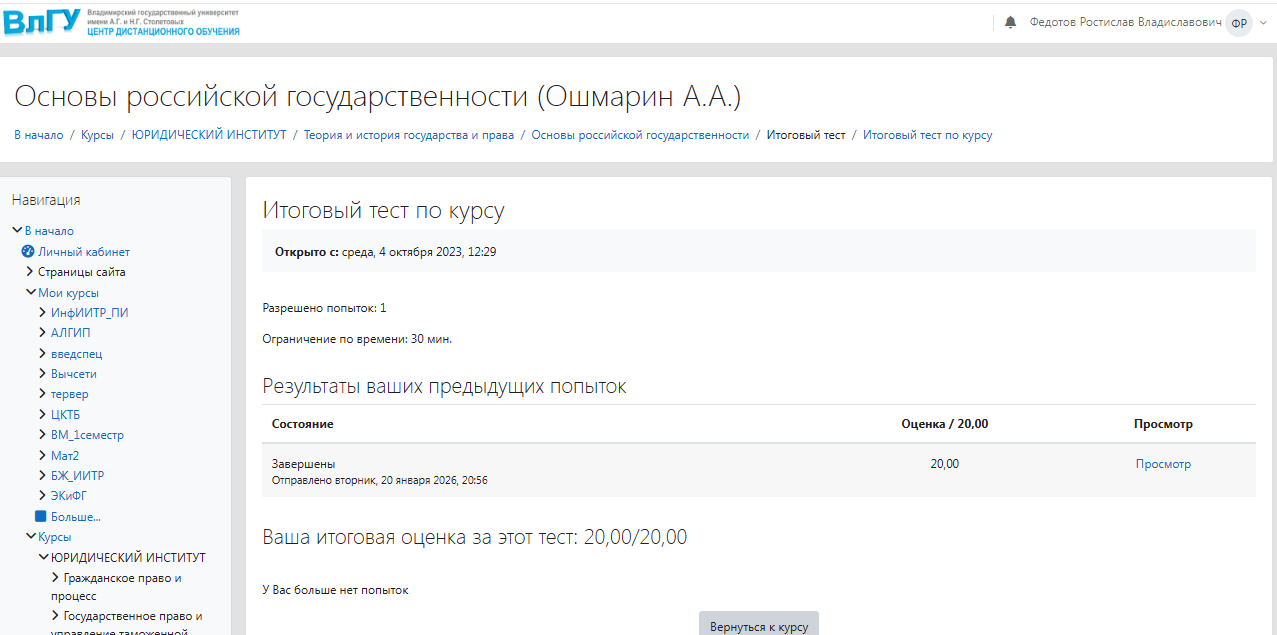Go to Теория и история государства breadcrumb
Image resolution: width=1277 pixels, height=635 pixels.
[x=408, y=135]
